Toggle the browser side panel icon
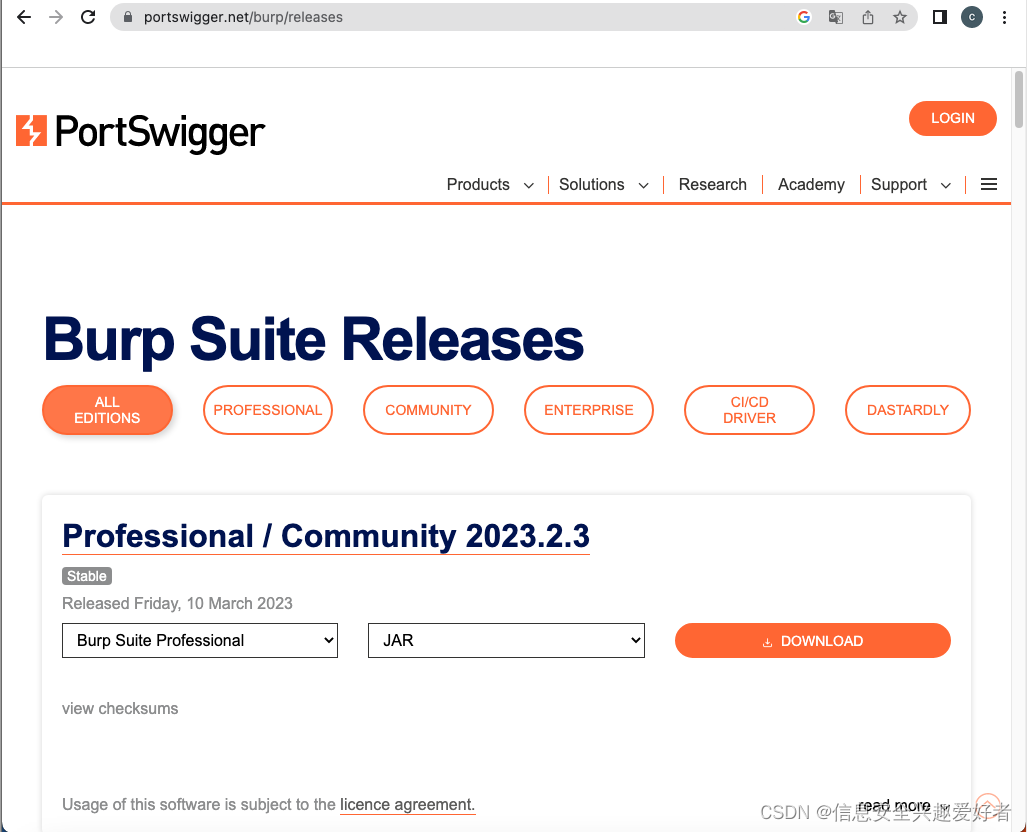 (940, 17)
